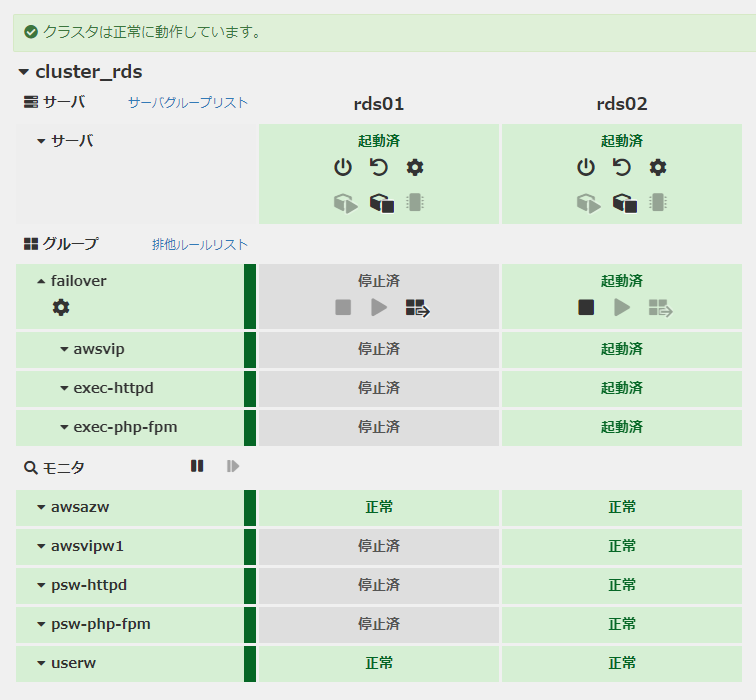Open the 排他ルールリスト link
Viewport: 756px width, 700px height.
(200, 245)
